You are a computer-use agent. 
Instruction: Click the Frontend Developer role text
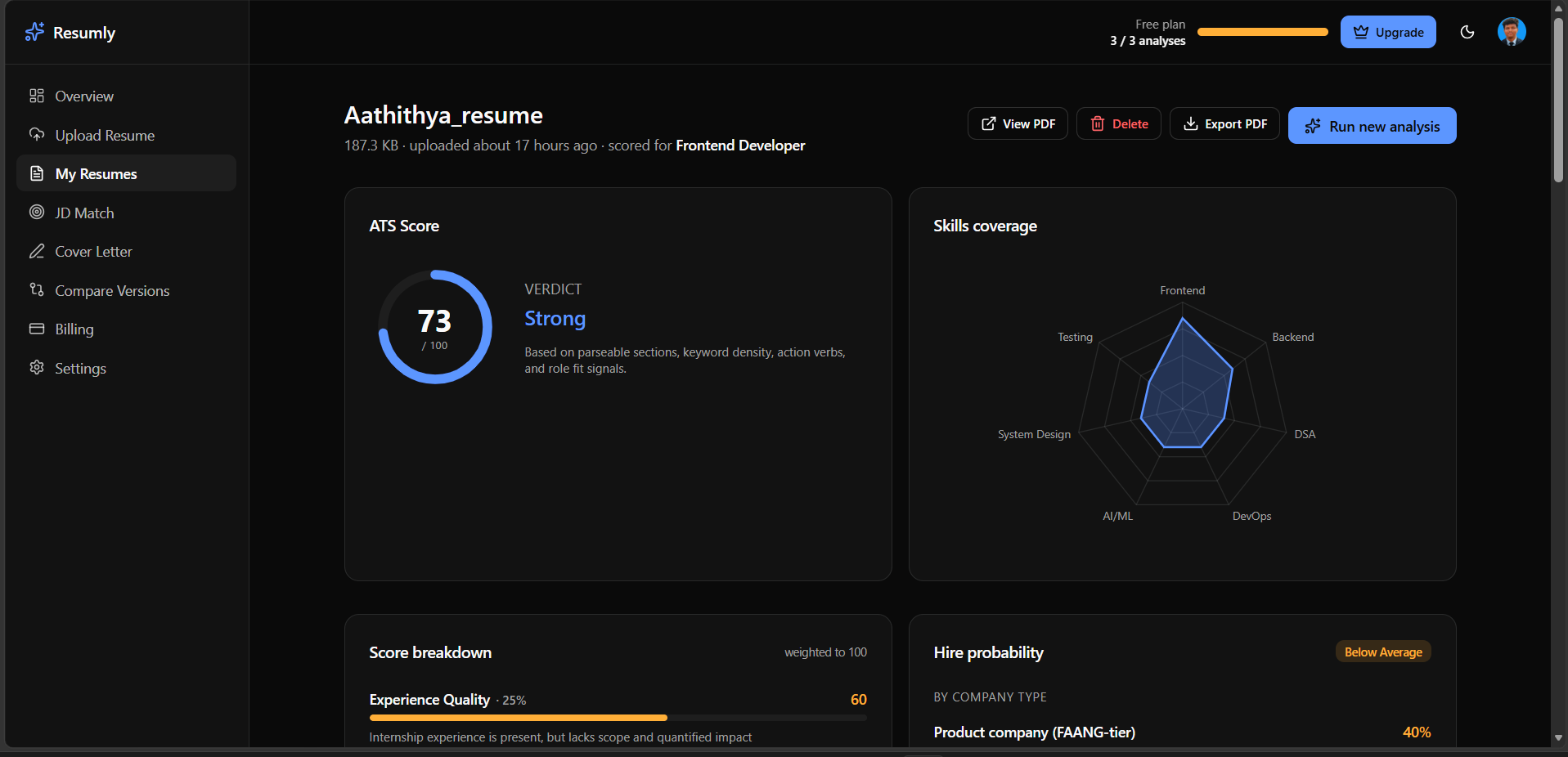740,146
